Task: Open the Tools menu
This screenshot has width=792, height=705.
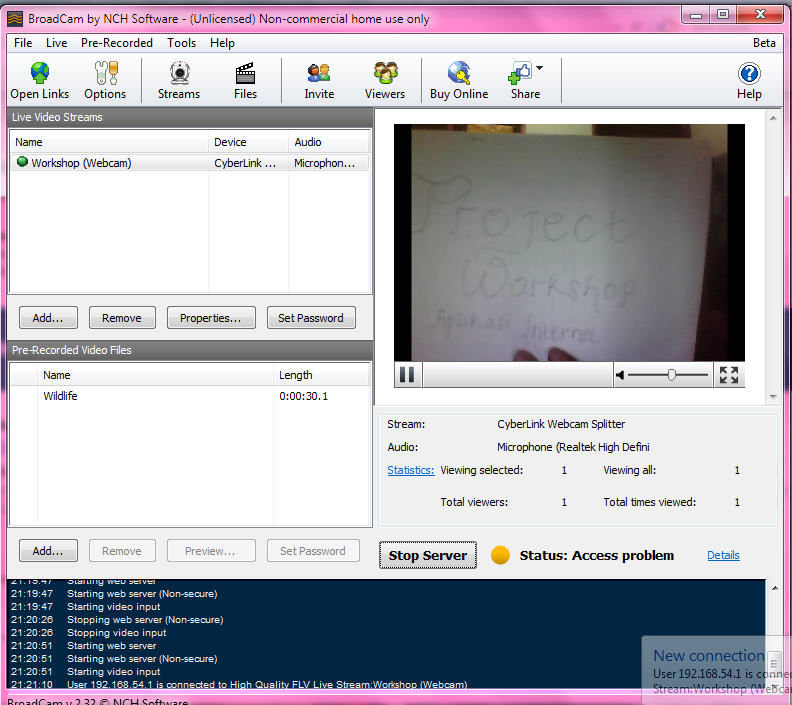Action: [x=181, y=43]
